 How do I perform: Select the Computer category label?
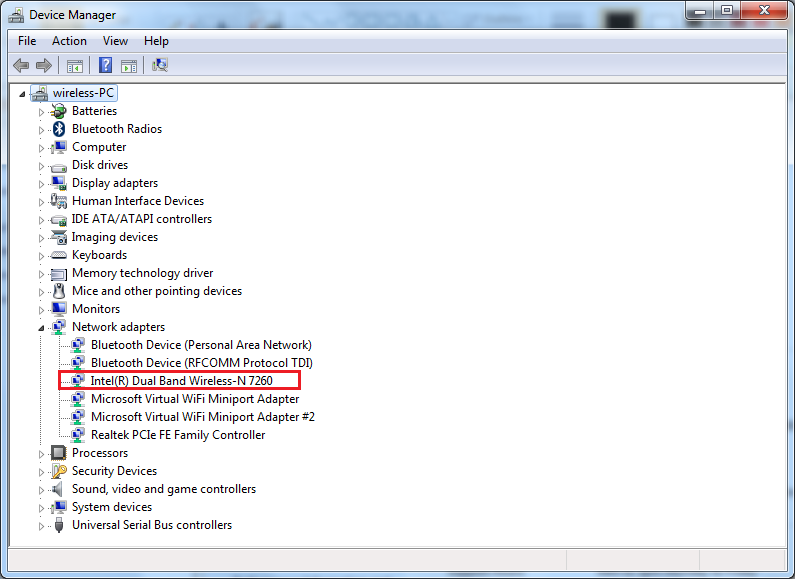99,147
